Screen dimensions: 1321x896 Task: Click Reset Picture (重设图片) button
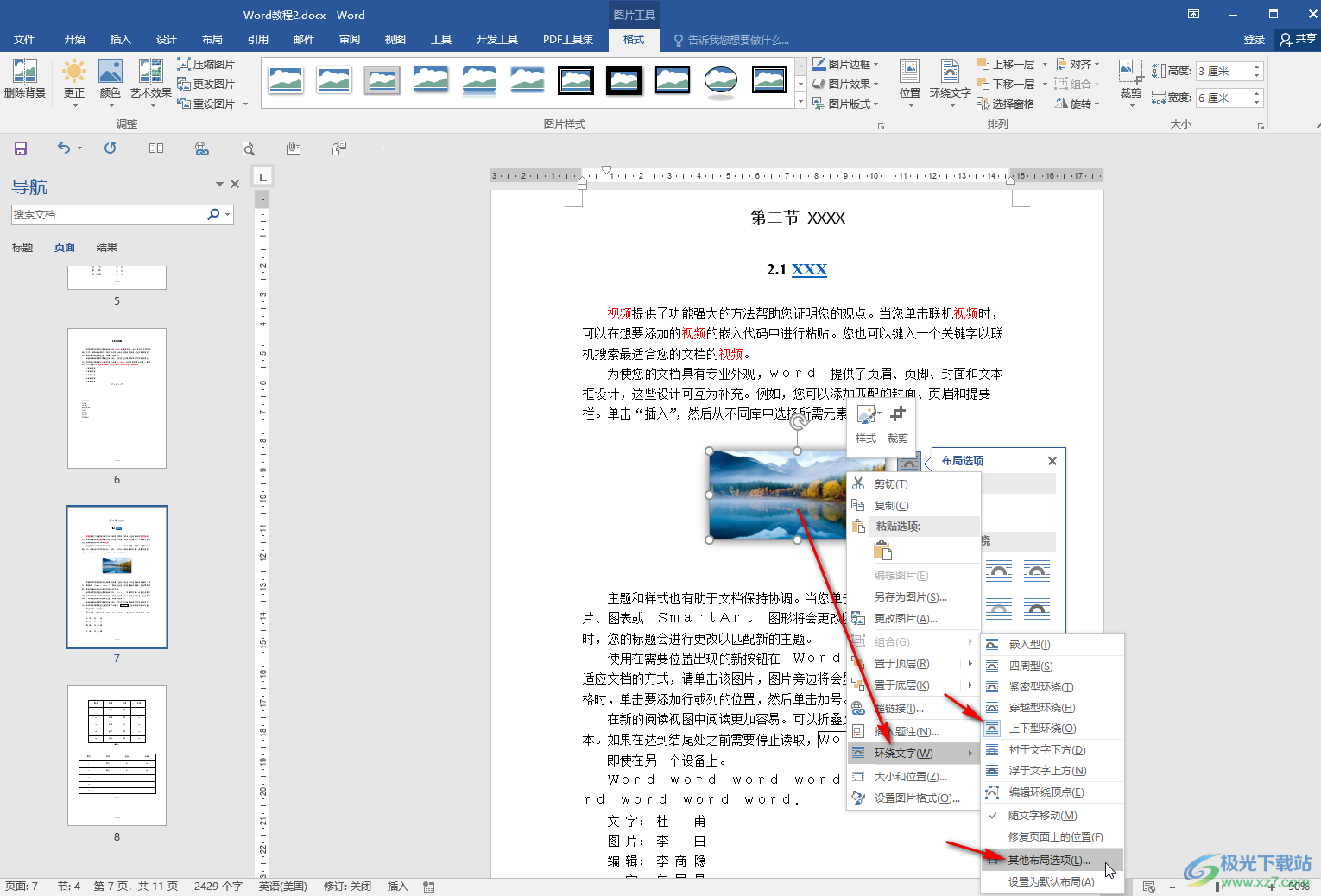206,104
